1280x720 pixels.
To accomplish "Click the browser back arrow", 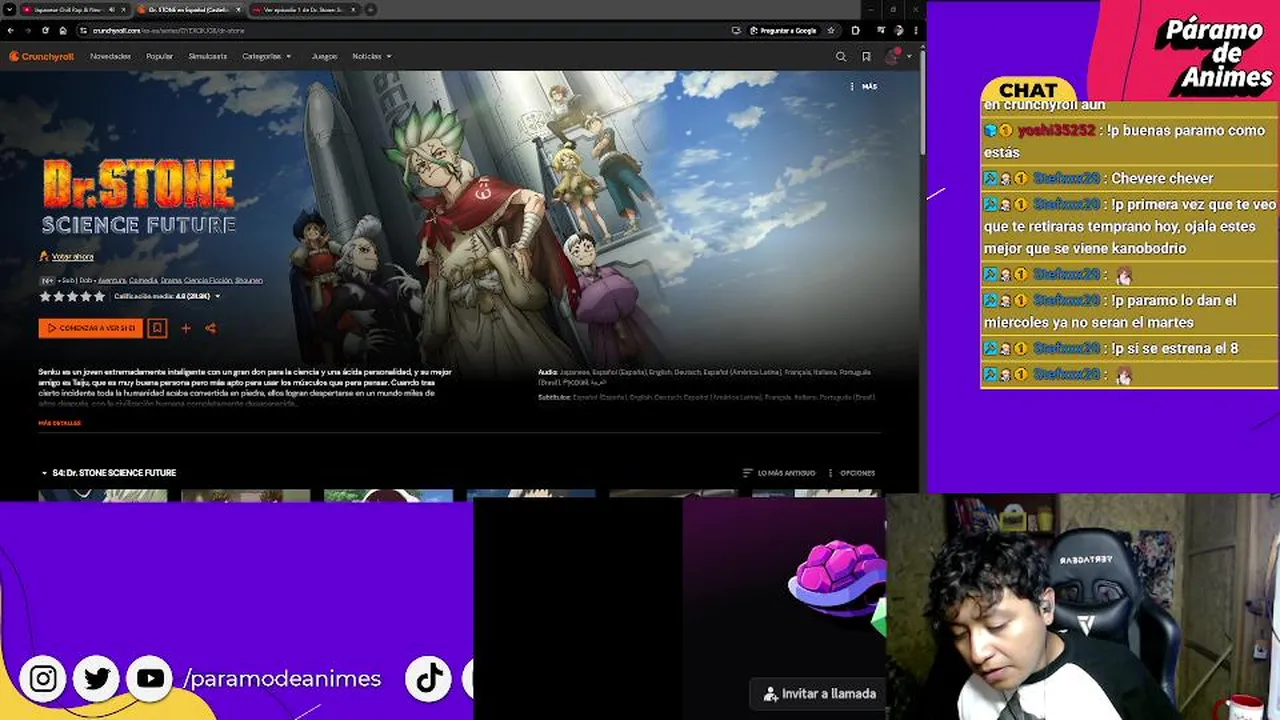I will [x=10, y=30].
